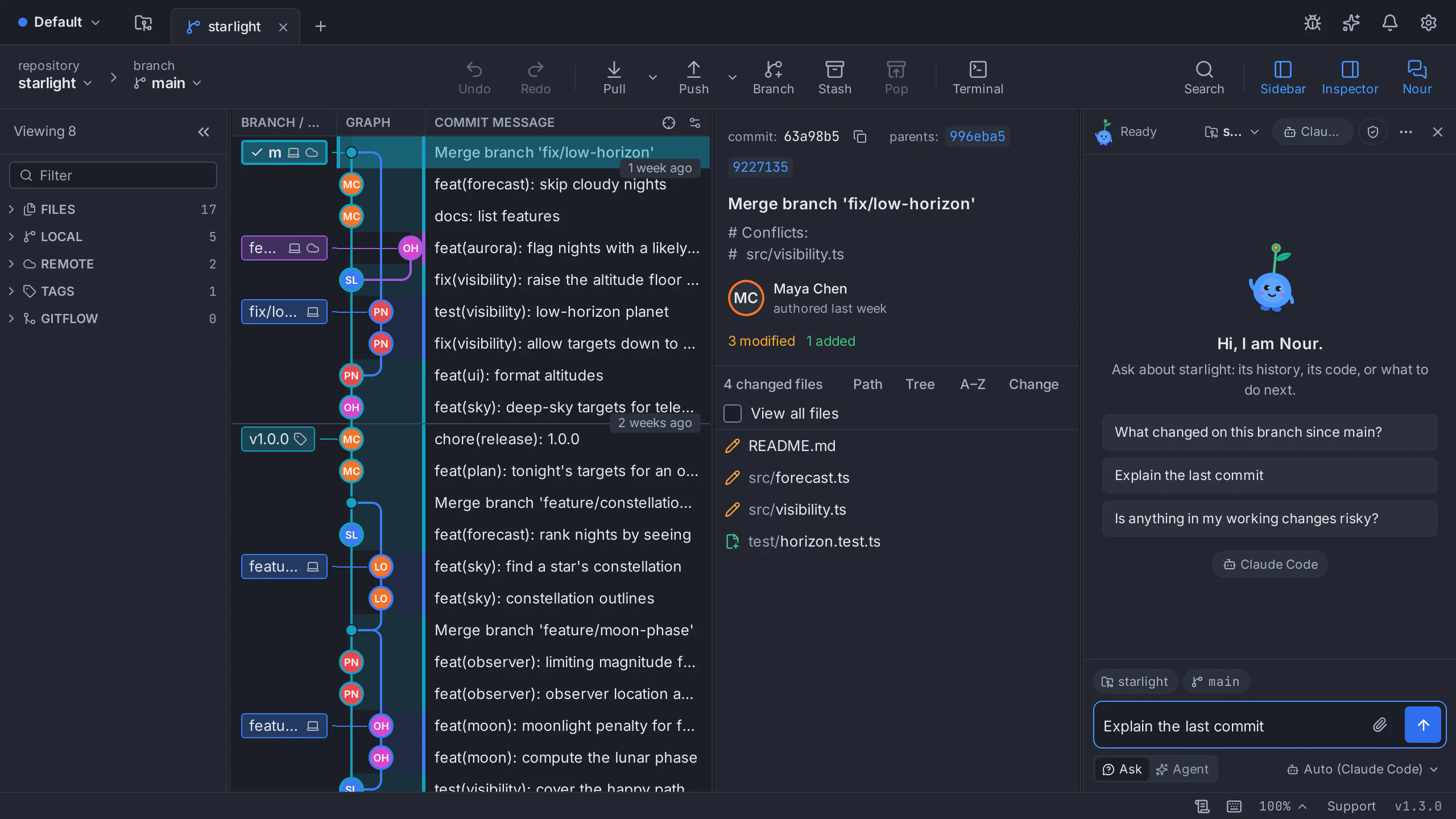Send the chat message with arrow button
The image size is (1456, 819).
click(x=1423, y=725)
